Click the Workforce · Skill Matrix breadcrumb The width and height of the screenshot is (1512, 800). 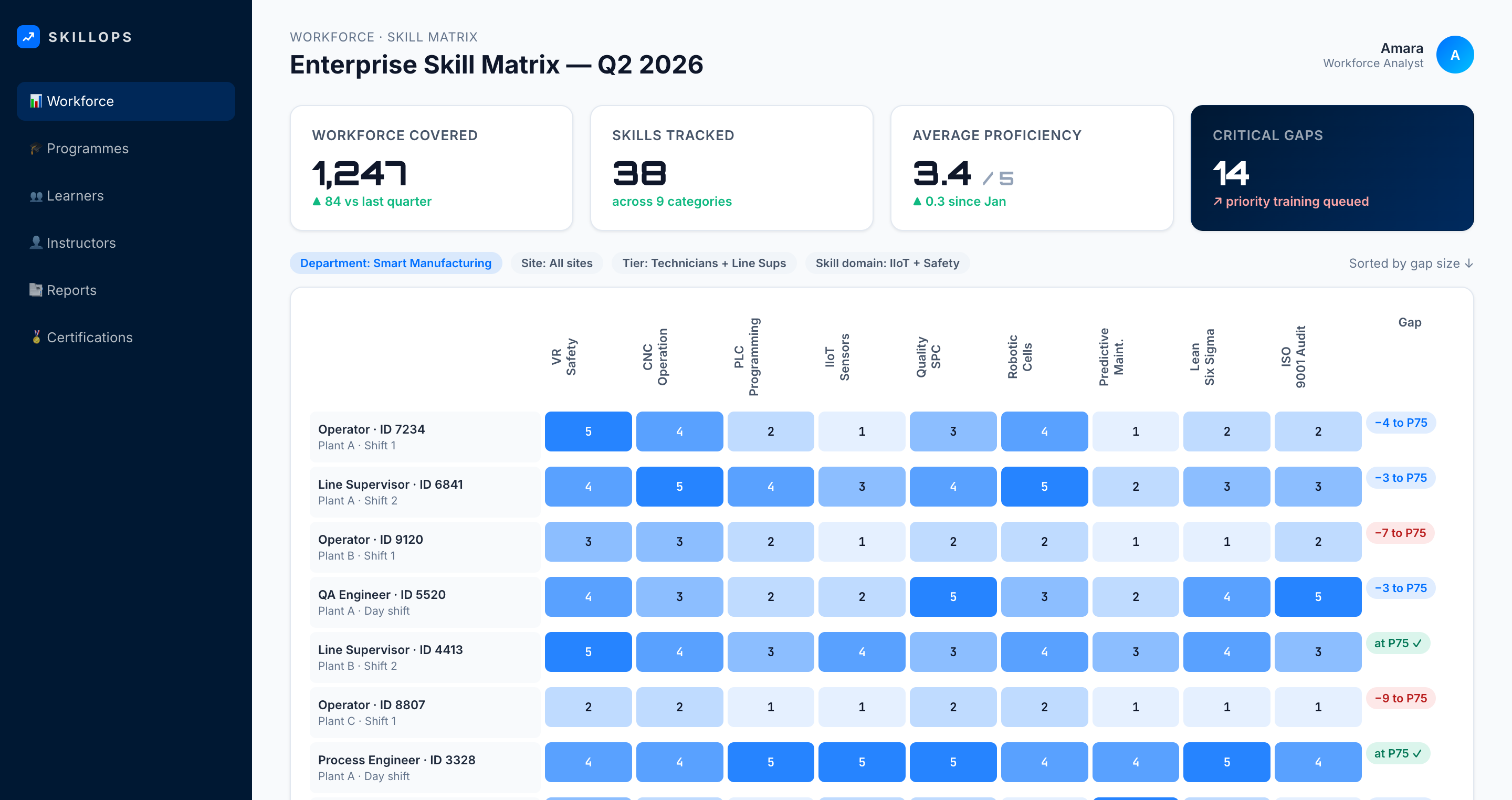[383, 37]
